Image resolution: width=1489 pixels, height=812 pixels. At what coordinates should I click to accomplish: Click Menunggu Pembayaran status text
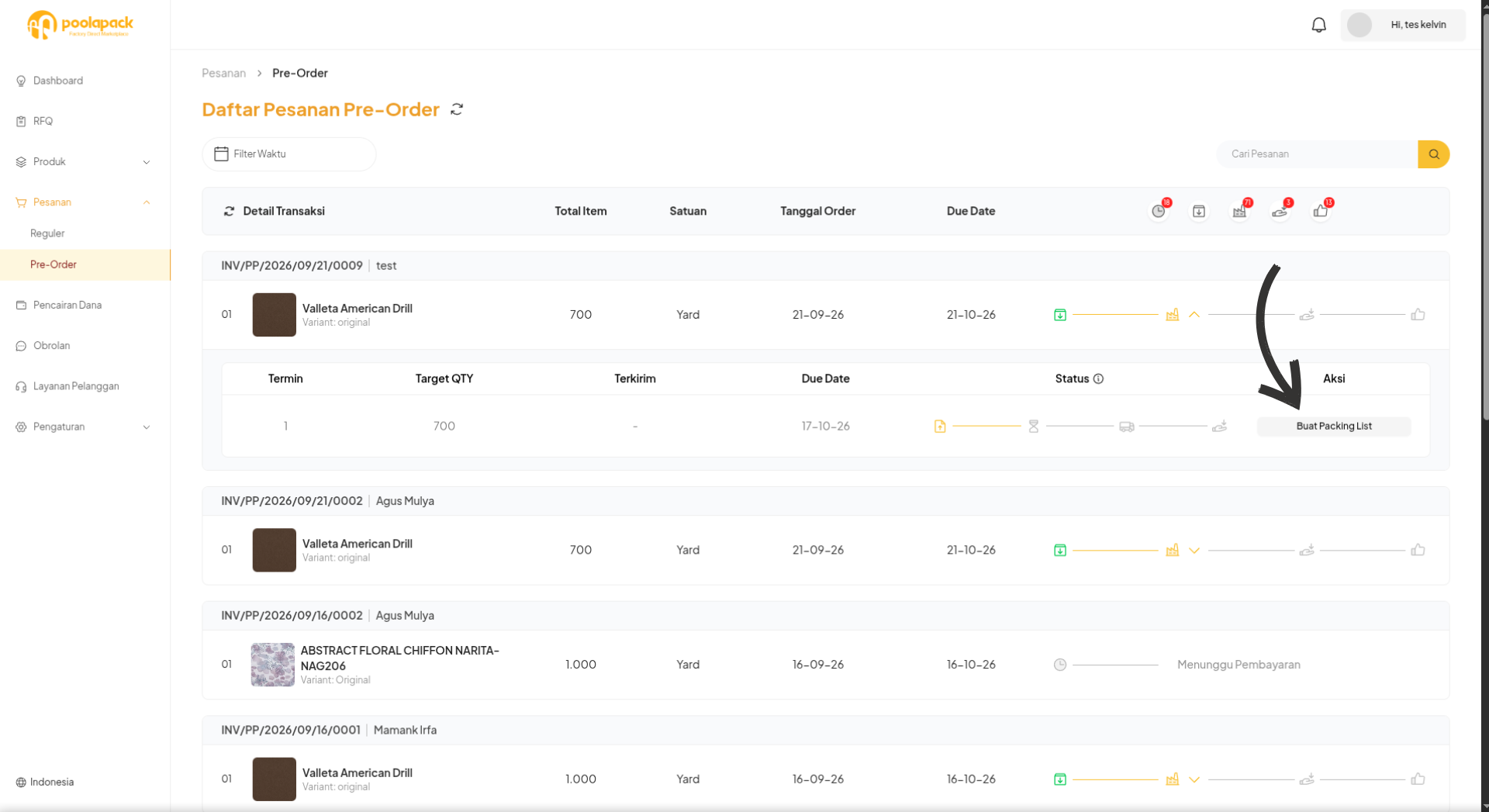1239,665
